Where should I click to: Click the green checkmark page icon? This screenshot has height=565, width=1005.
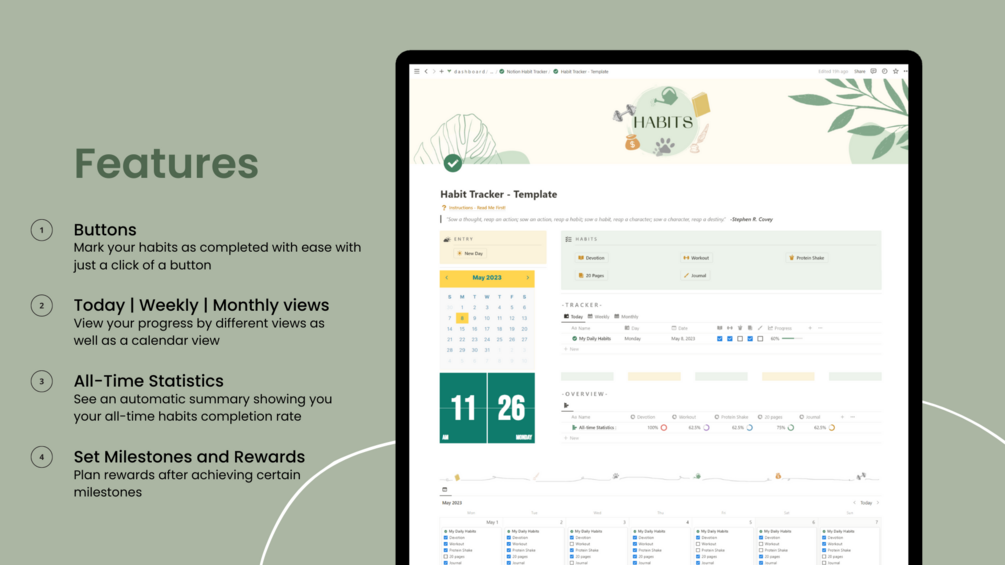click(453, 163)
